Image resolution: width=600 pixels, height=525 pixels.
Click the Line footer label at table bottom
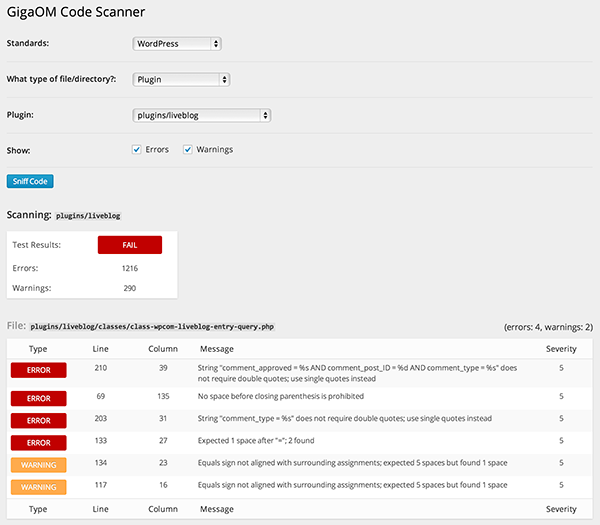coord(101,509)
